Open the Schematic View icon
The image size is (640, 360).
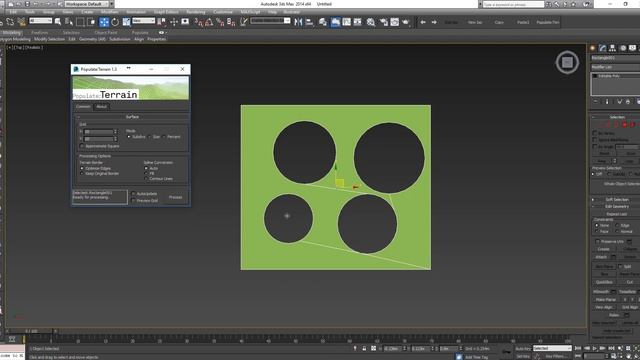[x=358, y=22]
